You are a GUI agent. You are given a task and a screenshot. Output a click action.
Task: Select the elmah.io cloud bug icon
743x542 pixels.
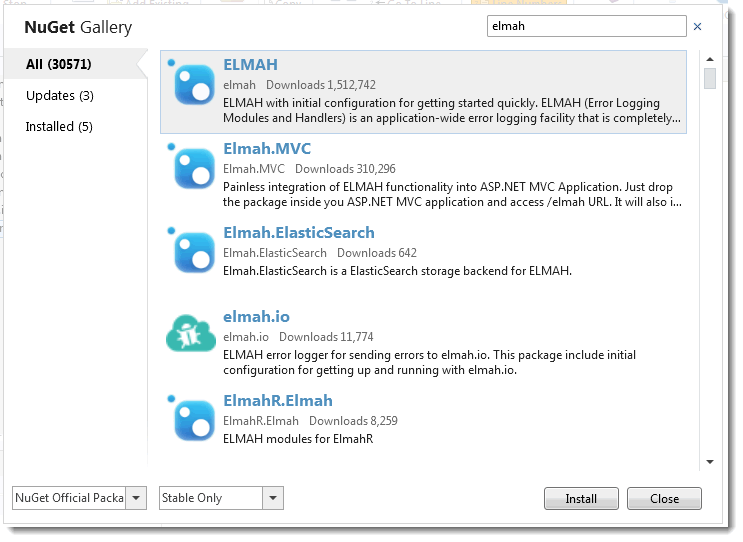(x=191, y=334)
